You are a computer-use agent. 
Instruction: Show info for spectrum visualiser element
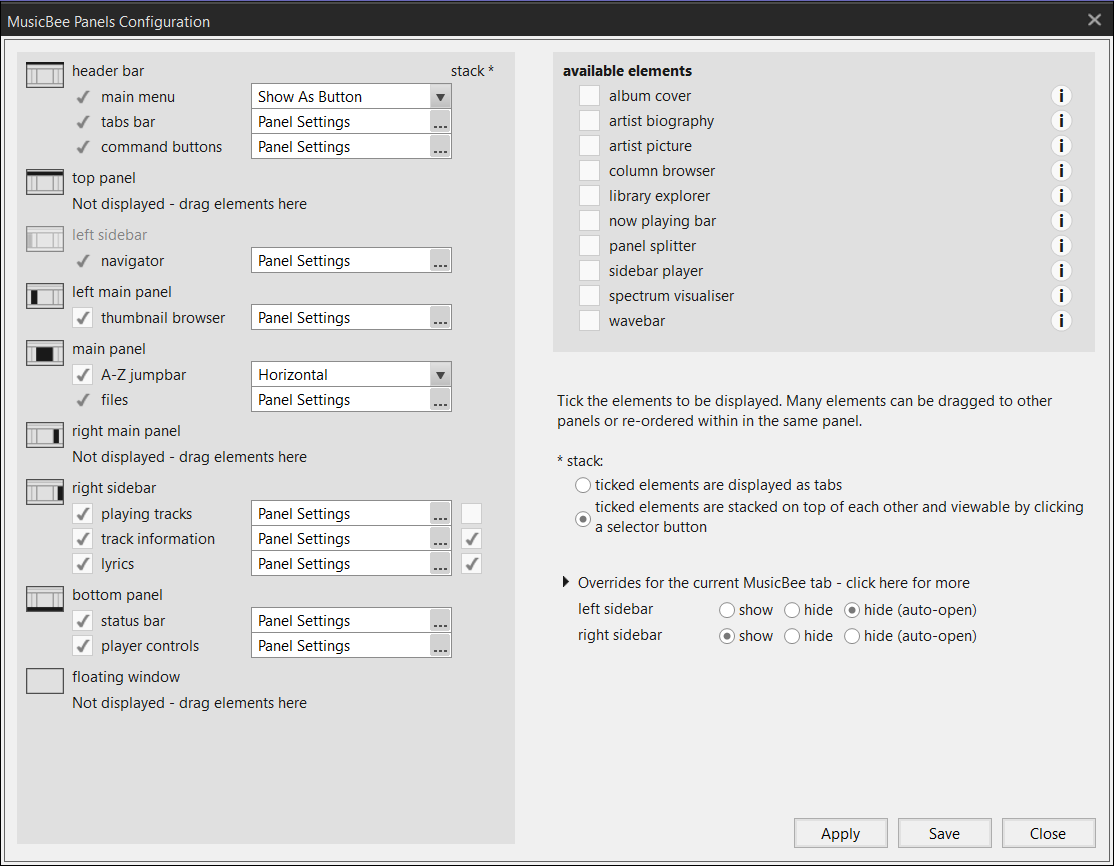point(1061,296)
